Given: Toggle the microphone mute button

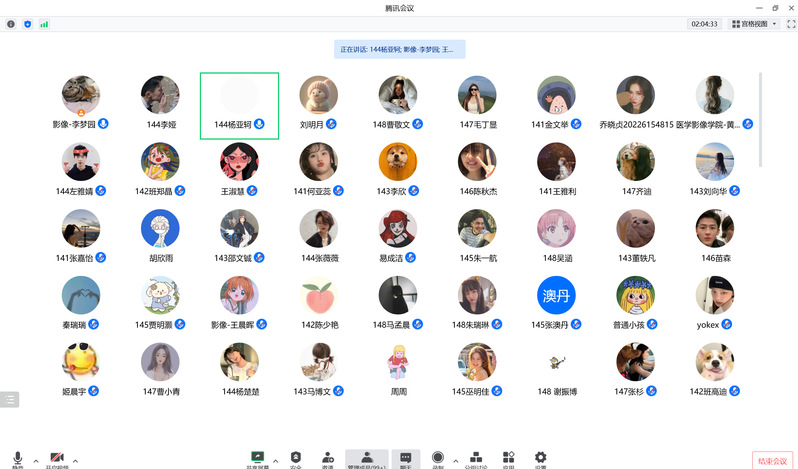Looking at the screenshot, I should [18, 458].
